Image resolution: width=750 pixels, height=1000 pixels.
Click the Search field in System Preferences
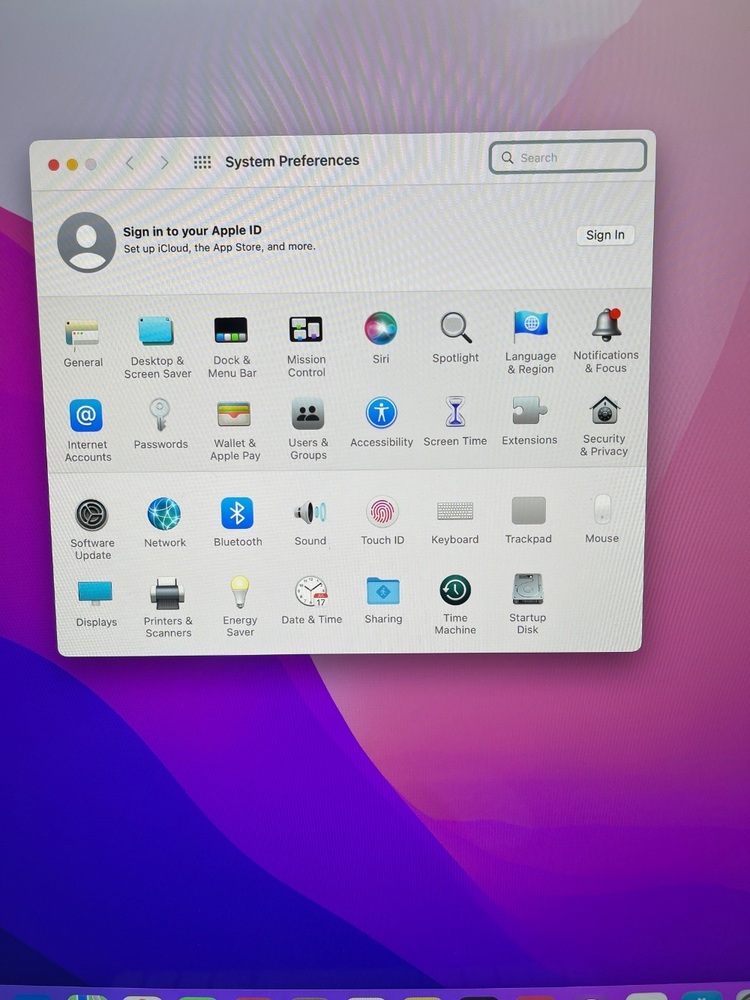[568, 157]
